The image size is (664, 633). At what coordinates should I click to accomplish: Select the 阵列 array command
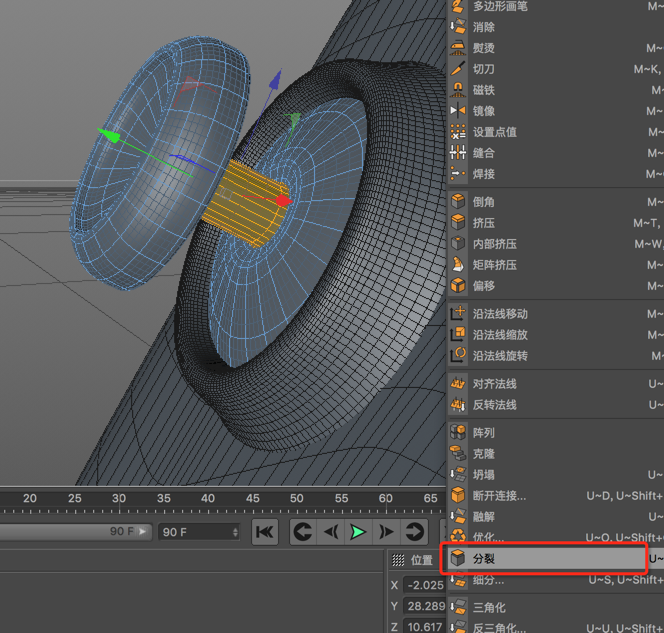click(556, 433)
